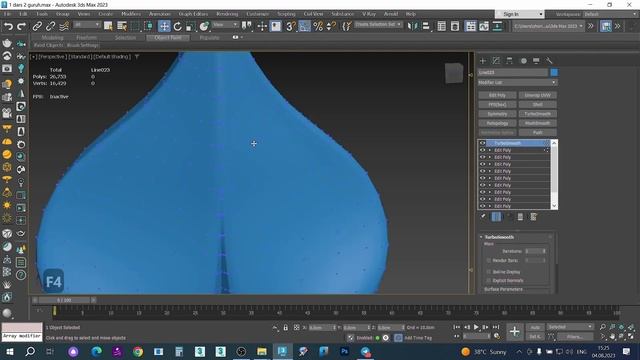Open the Select by Name dialog icon
Screen dimensions: 640x360
(x=122, y=27)
